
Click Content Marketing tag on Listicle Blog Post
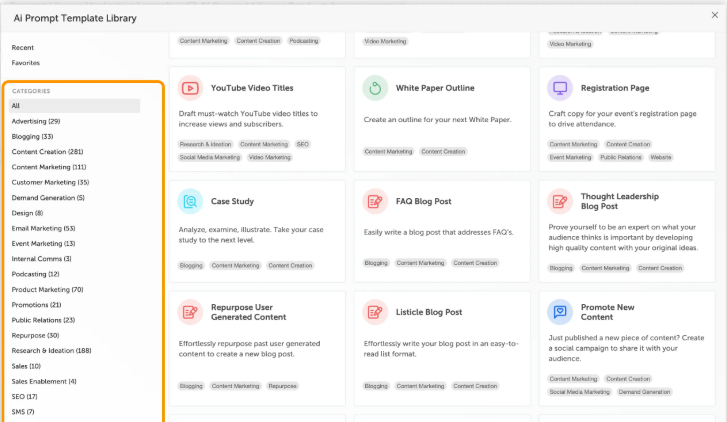421,386
